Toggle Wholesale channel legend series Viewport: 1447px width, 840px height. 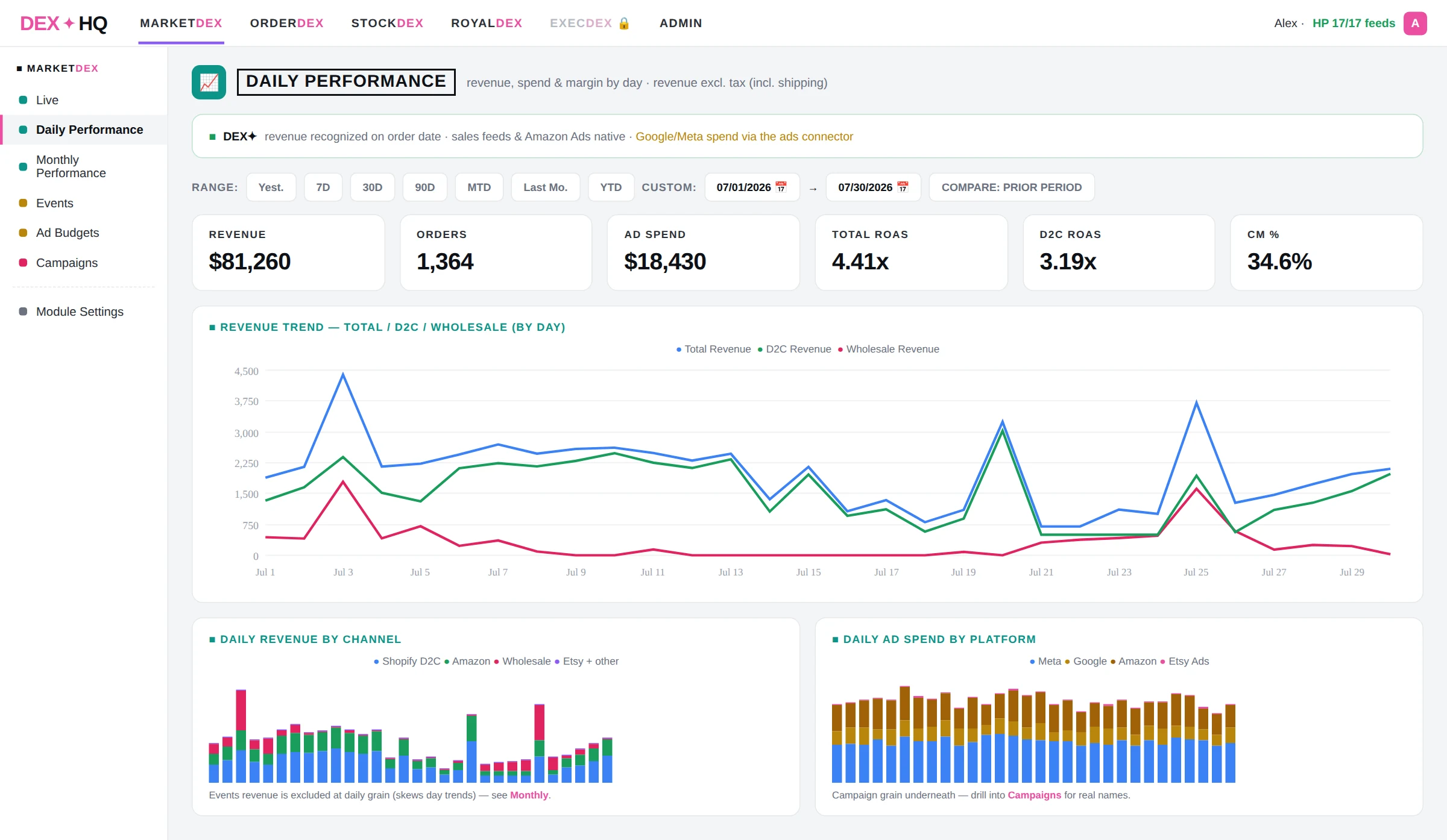(522, 661)
